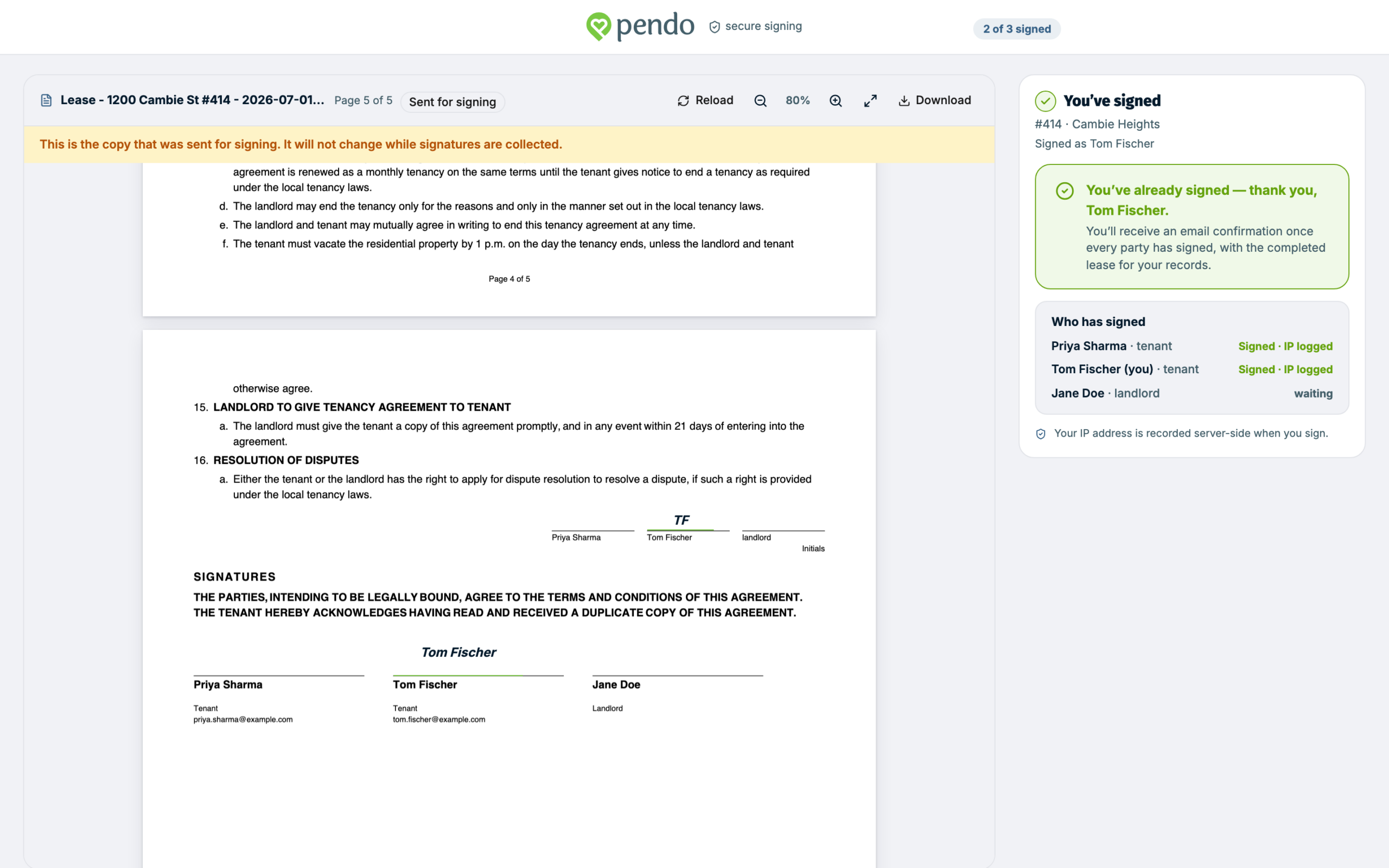Click the document file icon beside the lease title

pos(47,100)
